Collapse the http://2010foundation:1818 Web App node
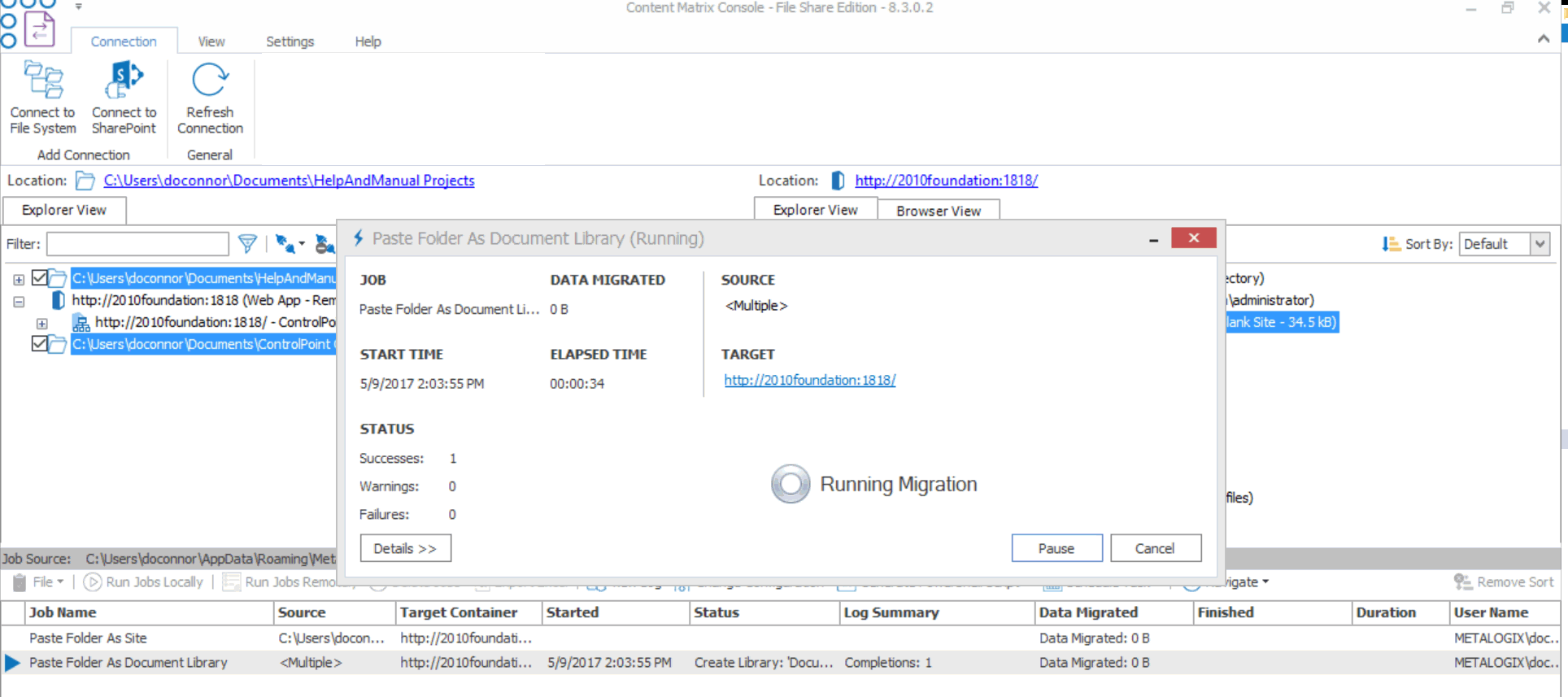This screenshot has width=1568, height=697. click(x=19, y=302)
